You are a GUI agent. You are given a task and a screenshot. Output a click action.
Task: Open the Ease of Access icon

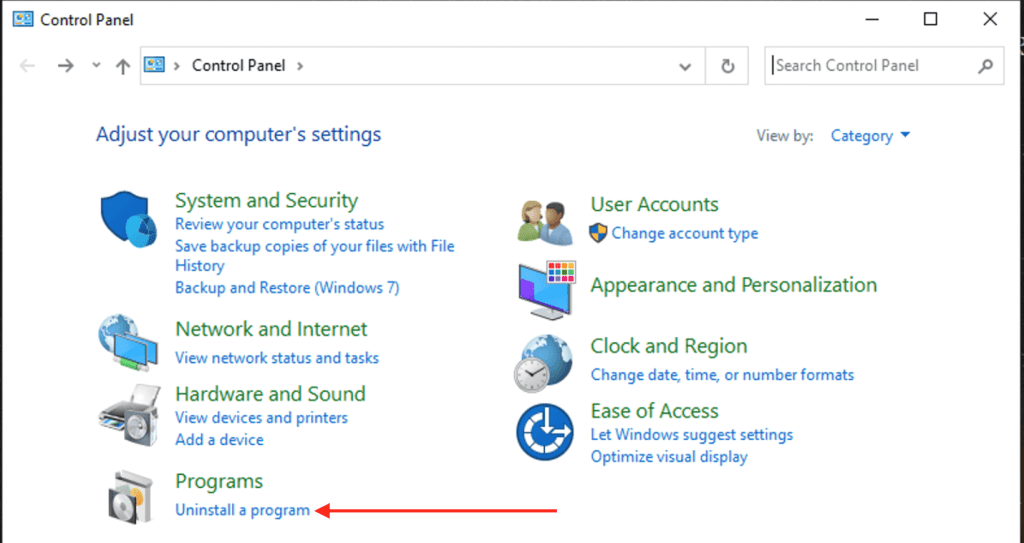tap(545, 430)
